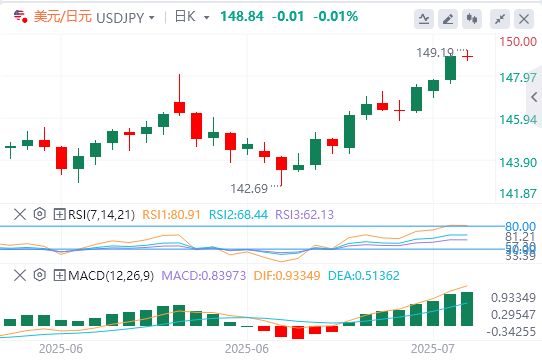The image size is (542, 361).
Task: Click the 145.94 axis price label
Action: (518, 120)
